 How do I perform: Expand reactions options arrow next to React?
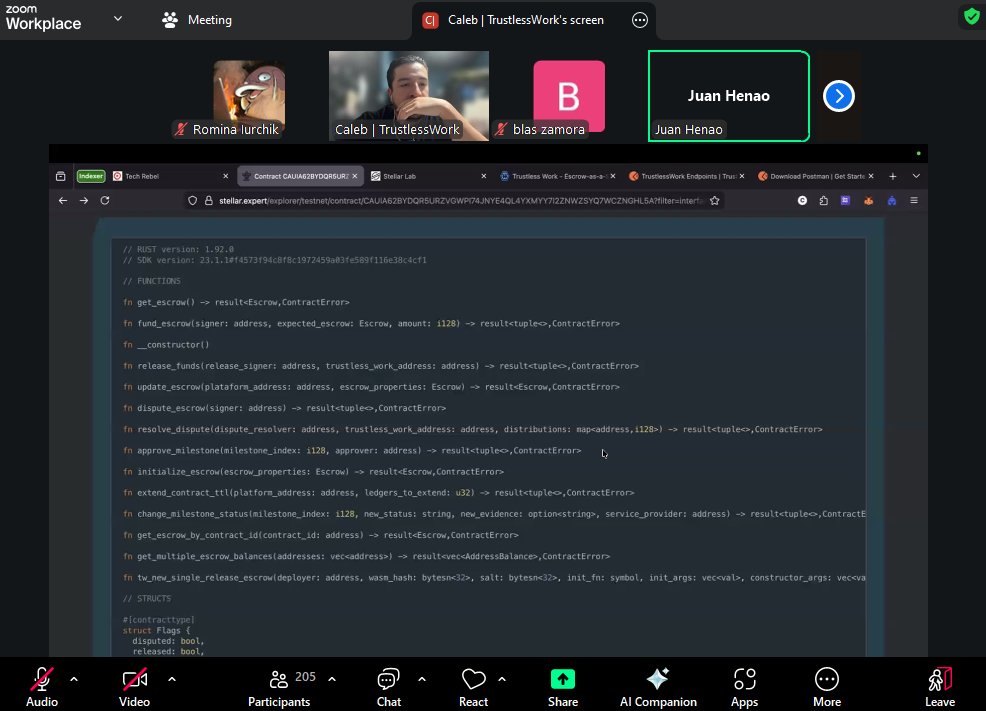(x=502, y=679)
